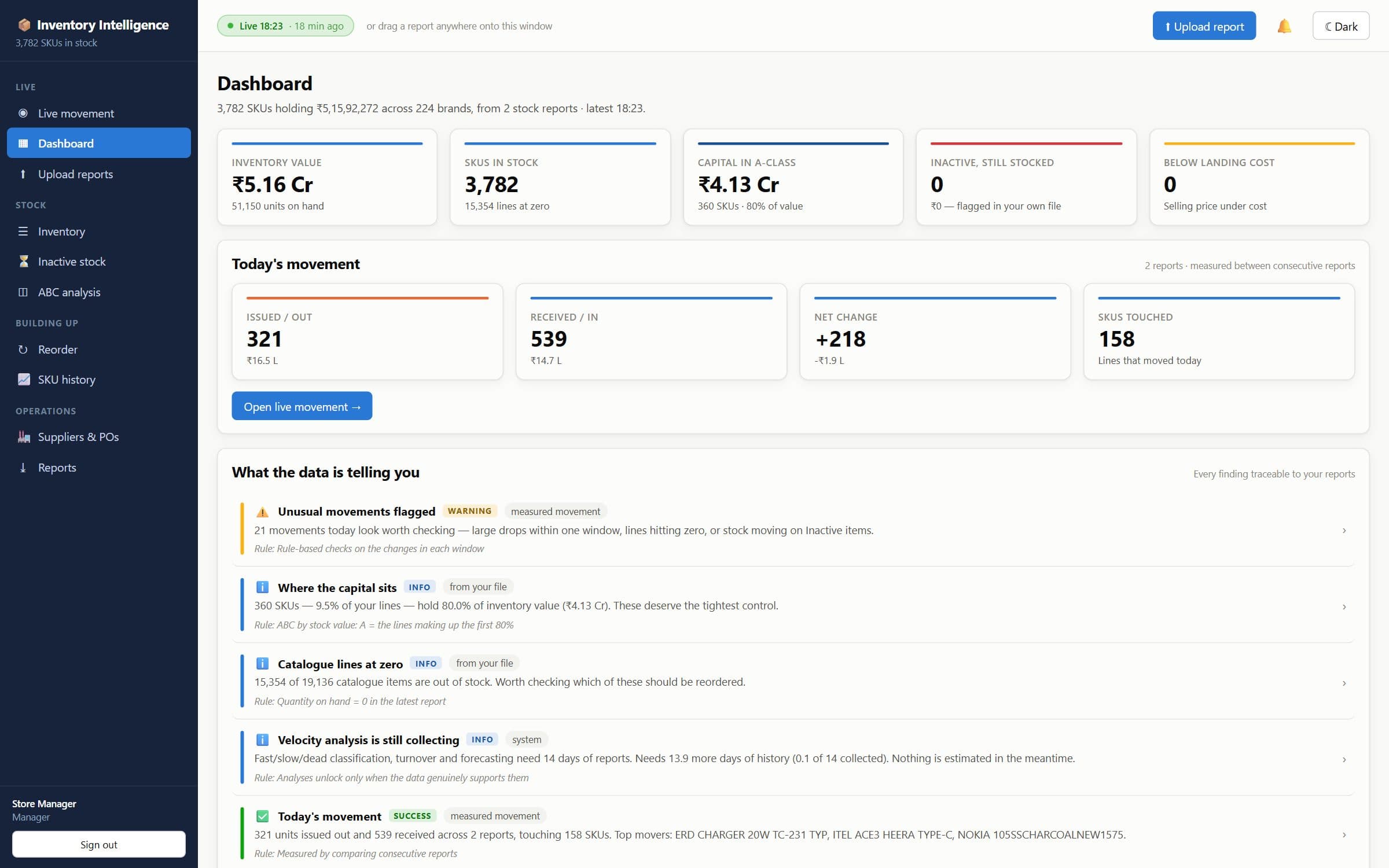Click the Inventory Value ₹5.16 Cr card
This screenshot has height=868, width=1389.
(327, 177)
